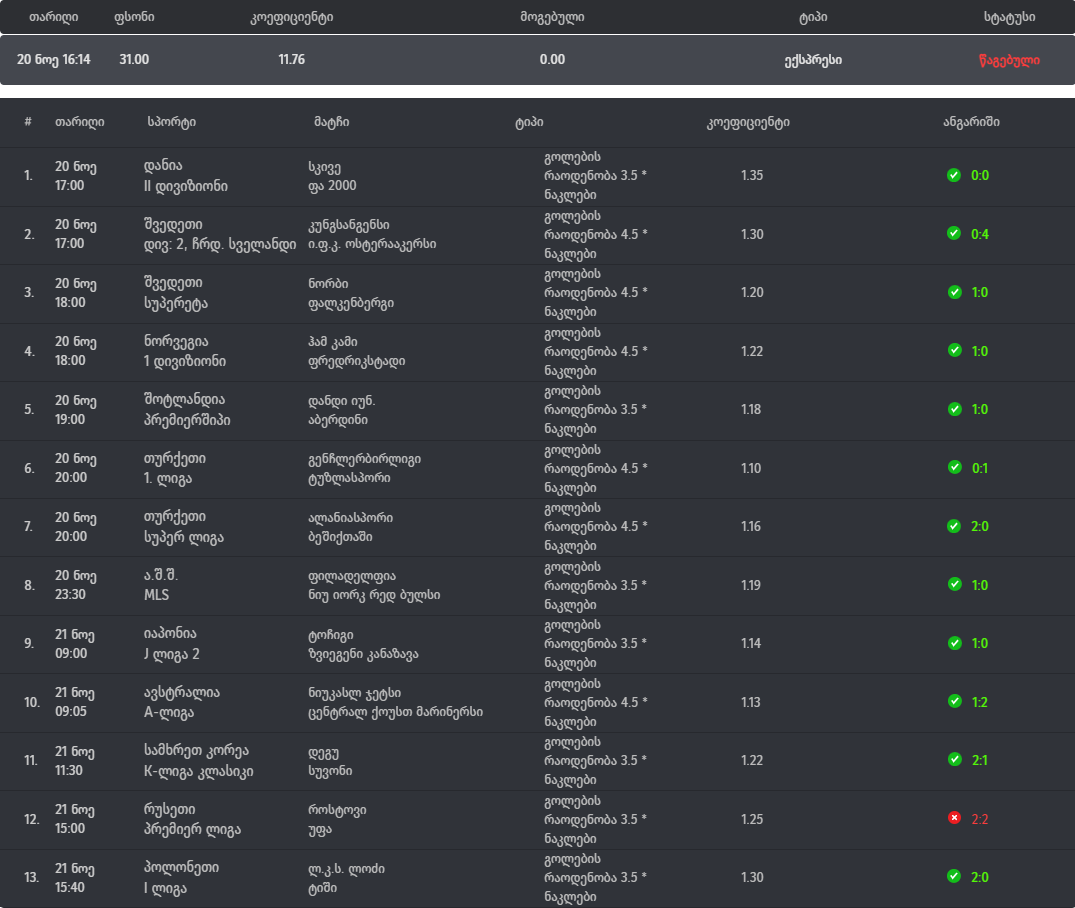Click the red წაგებული status label
This screenshot has width=1075, height=908.
[x=1009, y=60]
